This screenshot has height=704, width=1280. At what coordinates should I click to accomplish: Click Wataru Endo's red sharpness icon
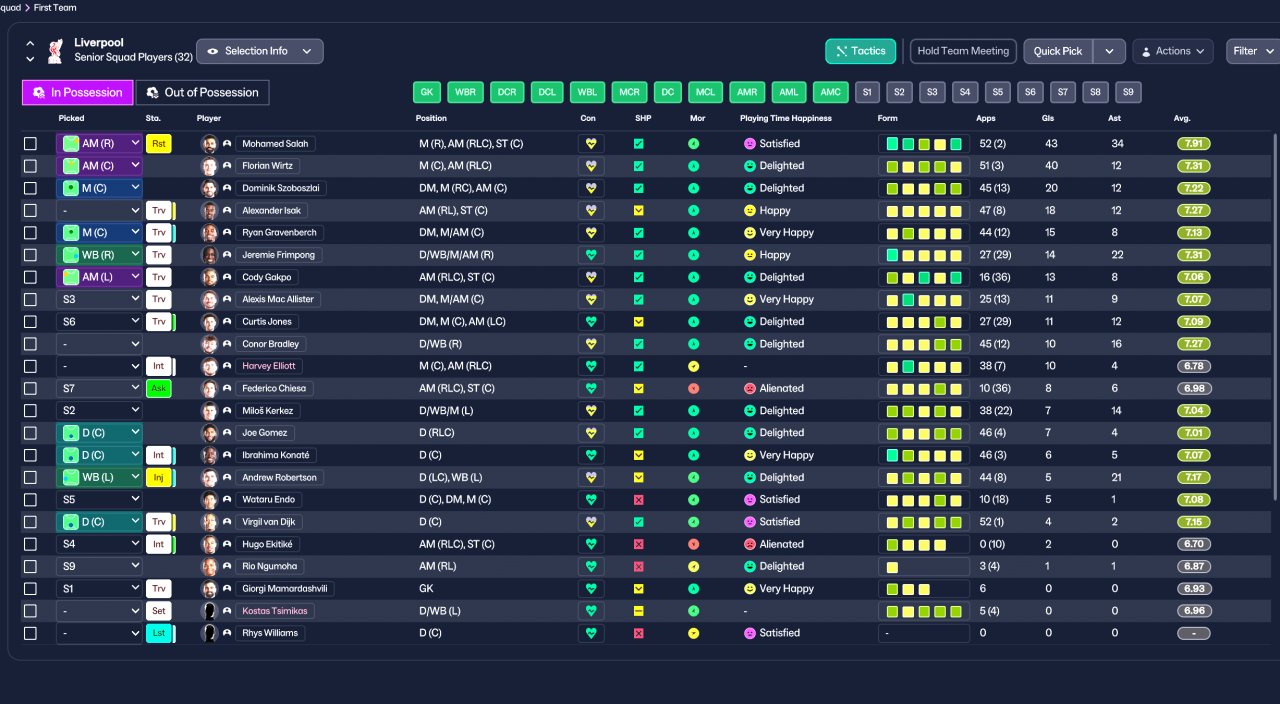(639, 499)
